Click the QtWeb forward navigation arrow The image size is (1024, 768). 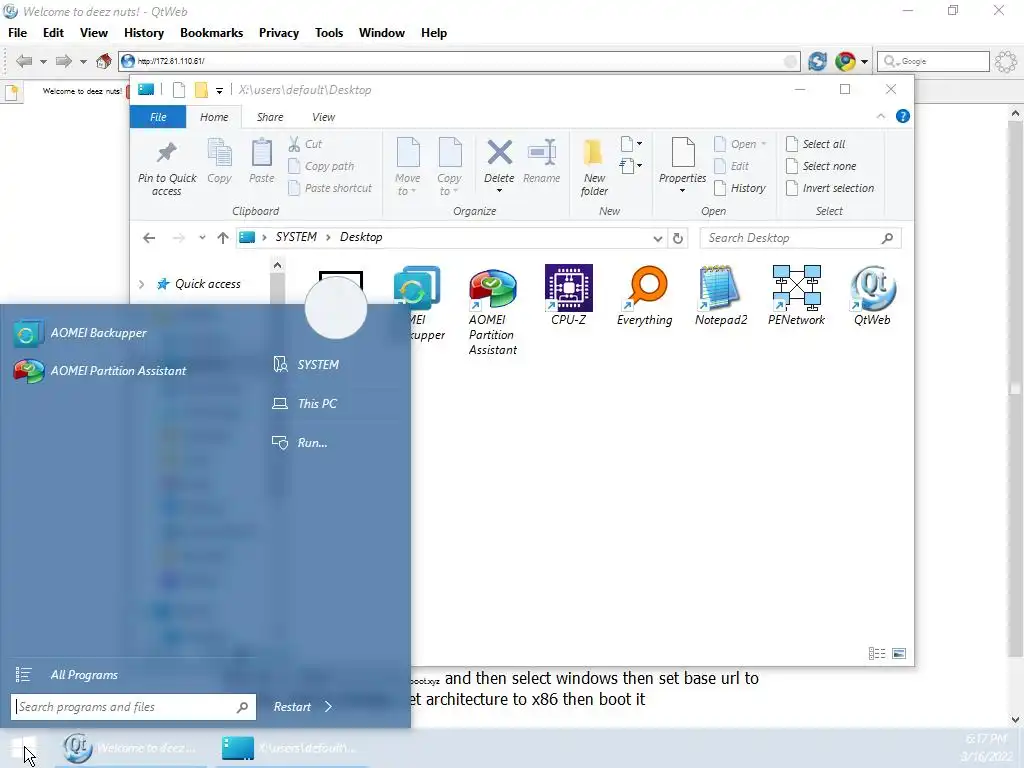tap(63, 61)
